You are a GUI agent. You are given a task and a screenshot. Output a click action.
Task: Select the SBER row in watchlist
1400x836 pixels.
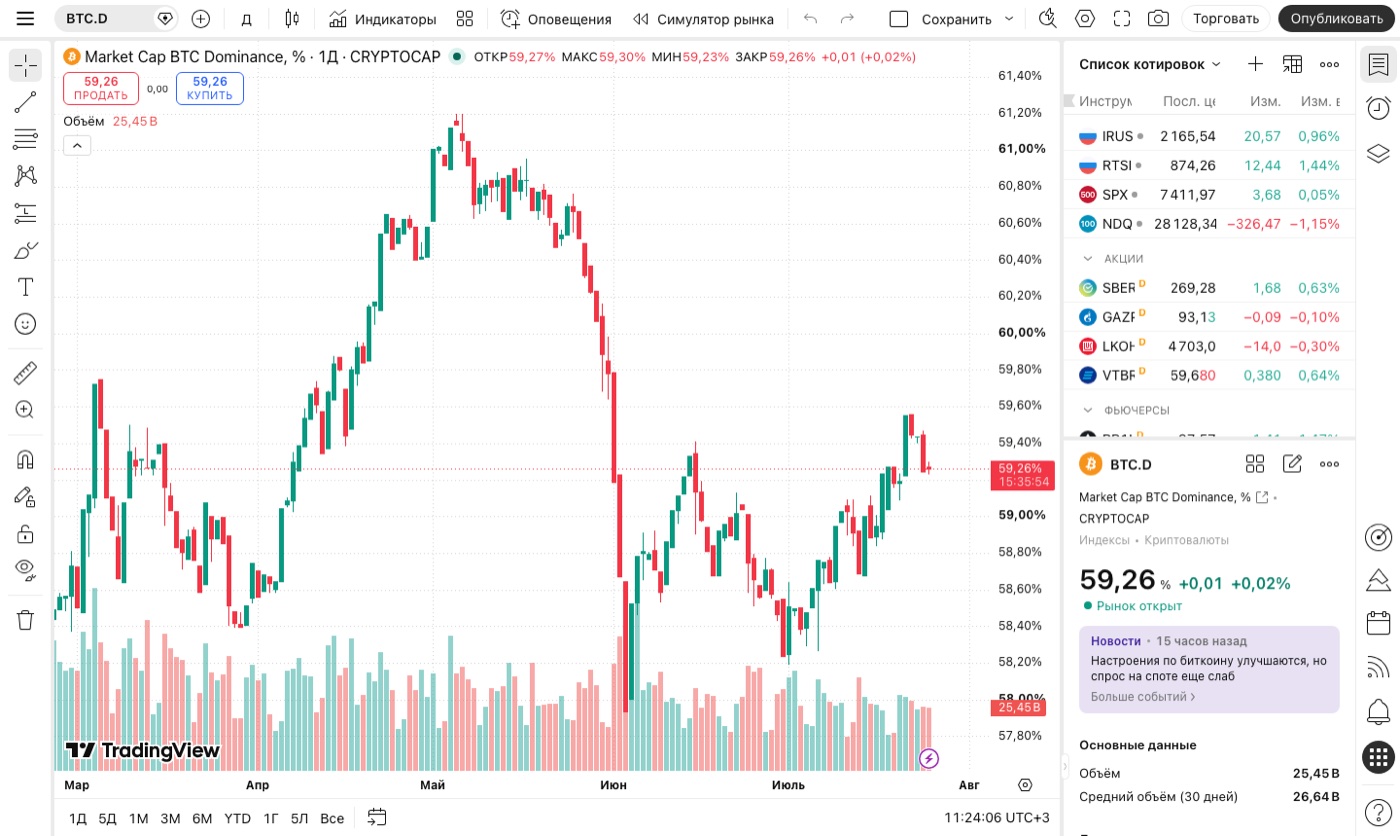tap(1209, 288)
